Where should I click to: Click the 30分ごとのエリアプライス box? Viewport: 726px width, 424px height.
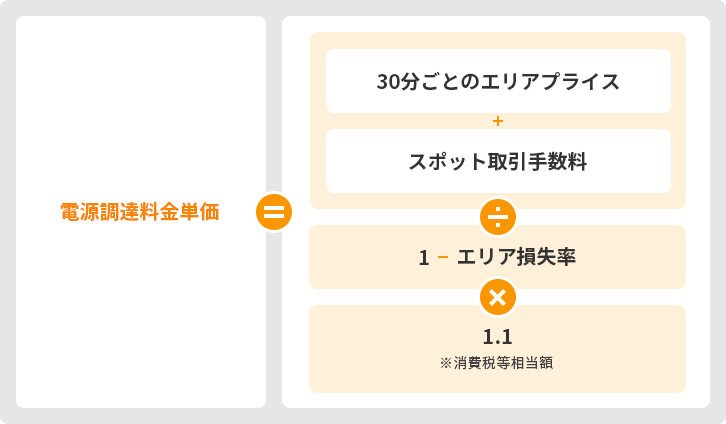[498, 81]
